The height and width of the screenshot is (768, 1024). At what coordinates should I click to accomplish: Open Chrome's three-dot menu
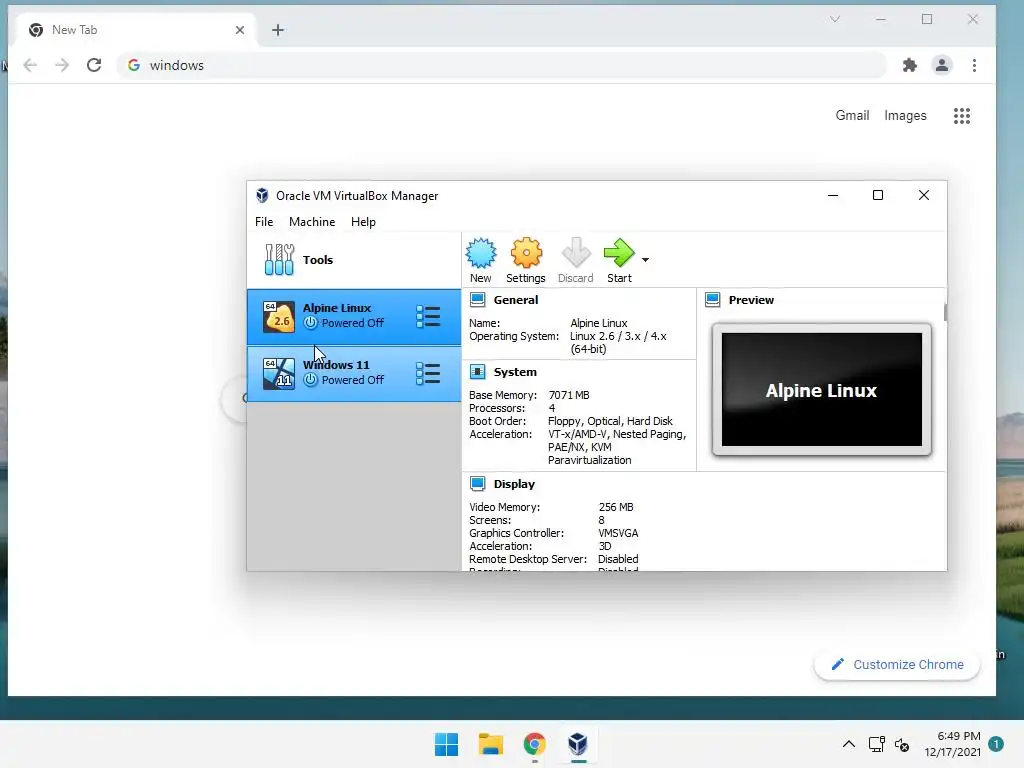click(974, 65)
